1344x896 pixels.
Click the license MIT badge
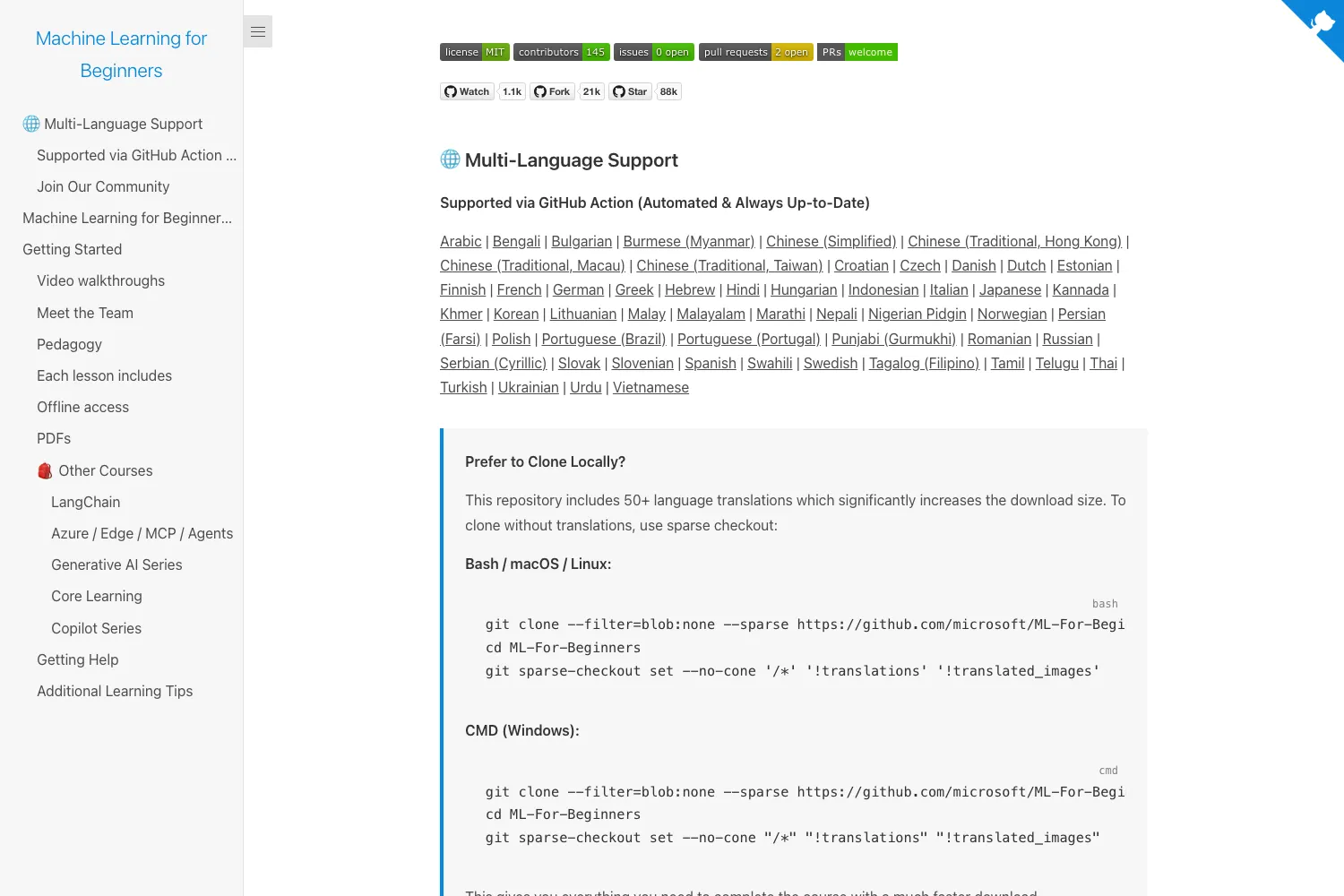[475, 52]
